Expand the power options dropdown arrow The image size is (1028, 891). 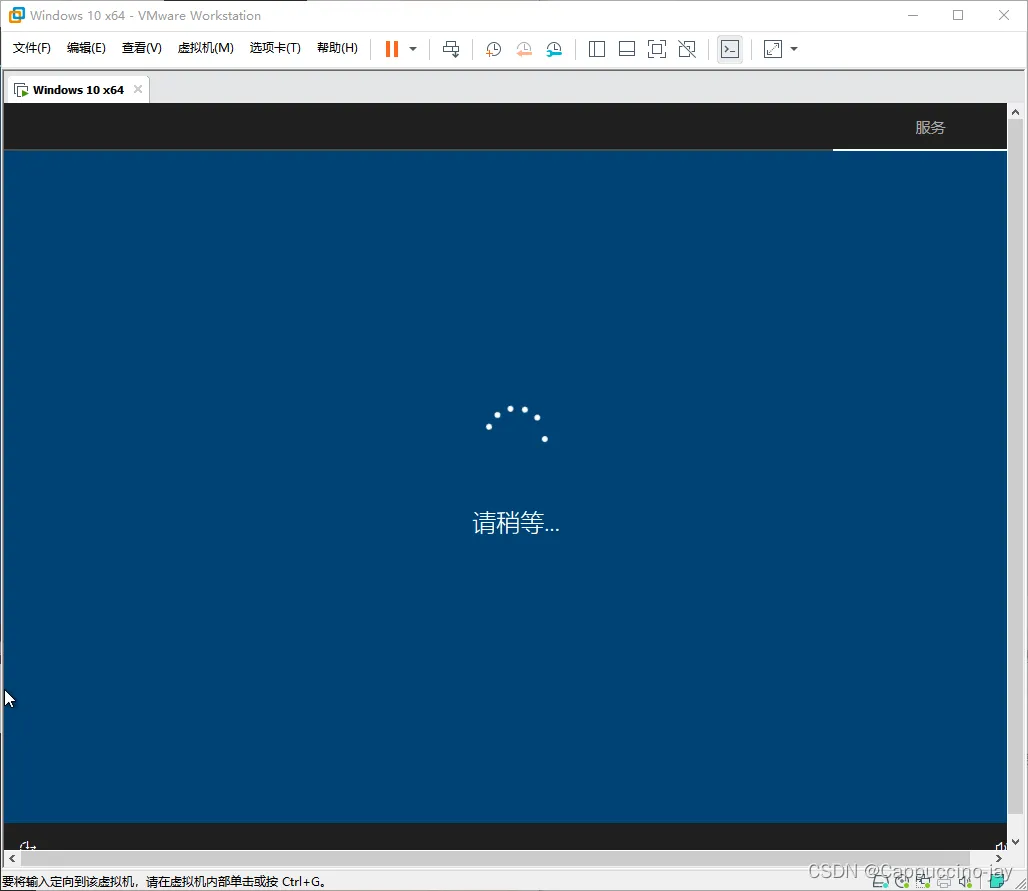point(413,49)
